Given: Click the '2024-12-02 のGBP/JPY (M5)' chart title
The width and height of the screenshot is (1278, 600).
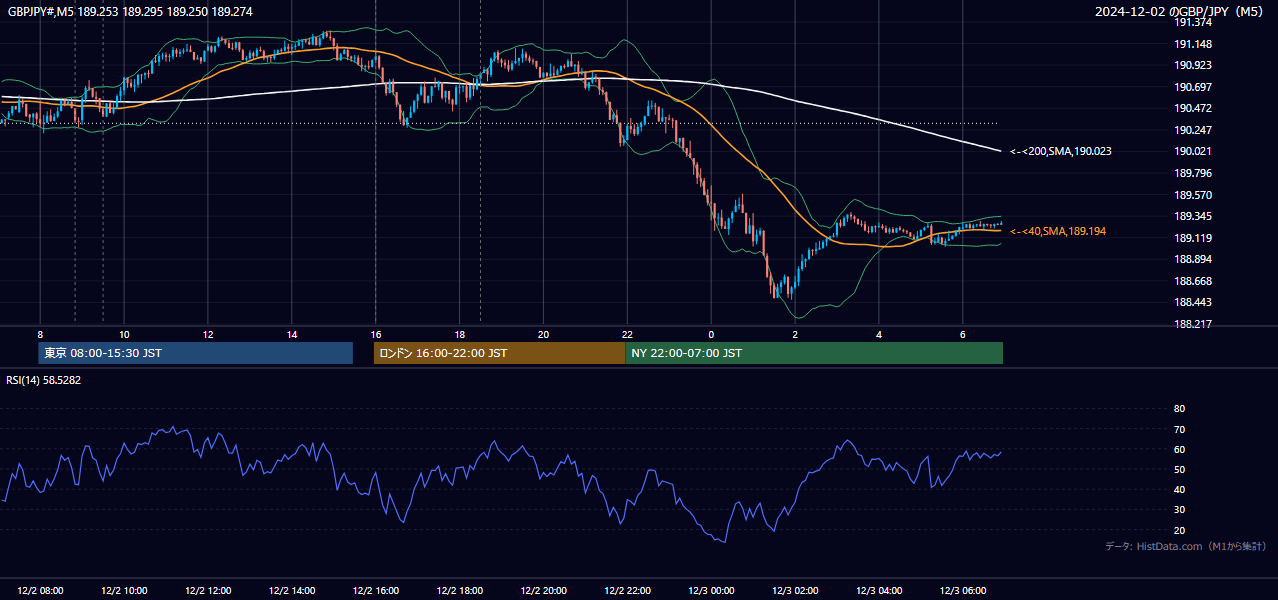Looking at the screenshot, I should (1179, 11).
